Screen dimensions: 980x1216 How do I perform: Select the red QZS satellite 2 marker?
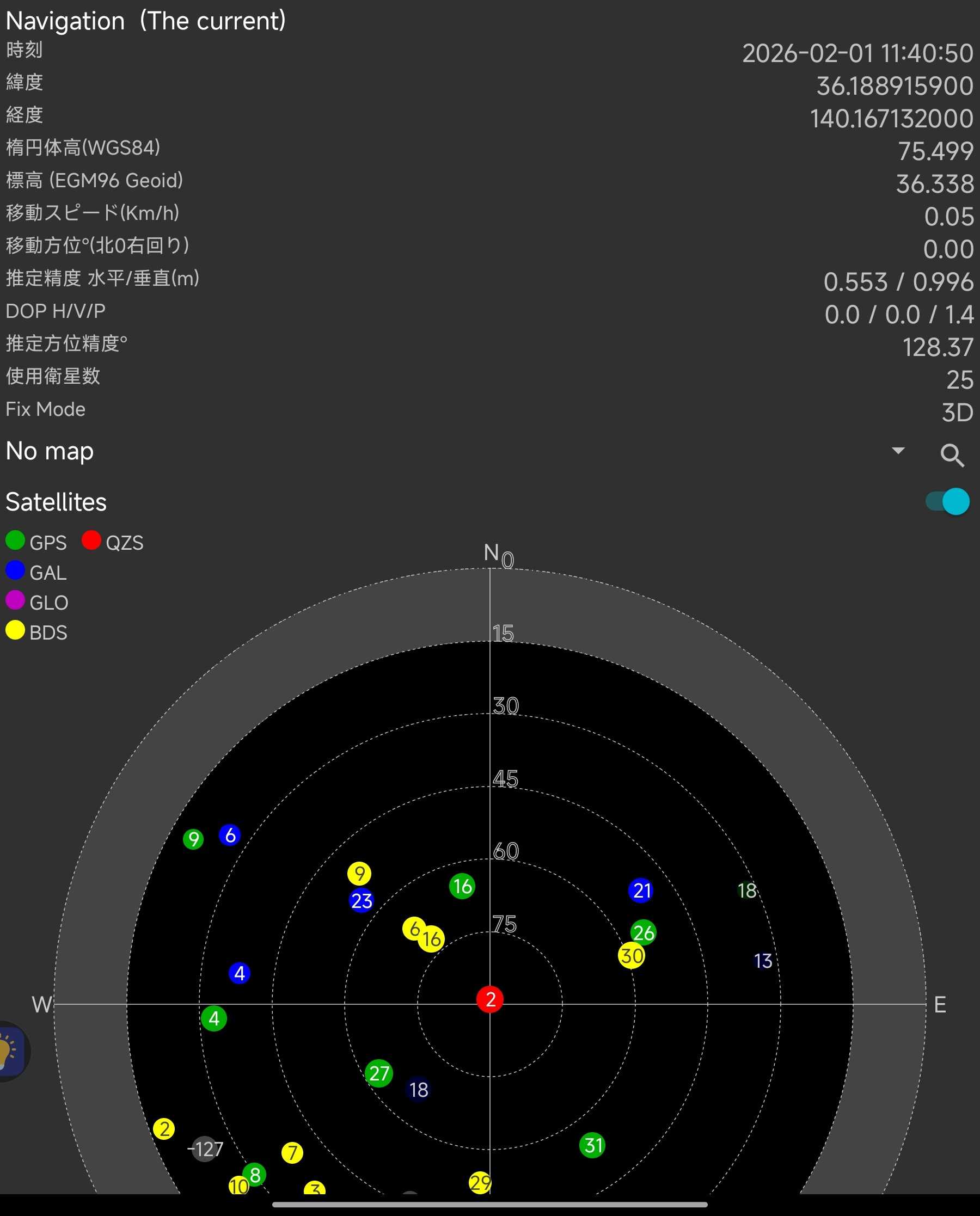[x=490, y=999]
